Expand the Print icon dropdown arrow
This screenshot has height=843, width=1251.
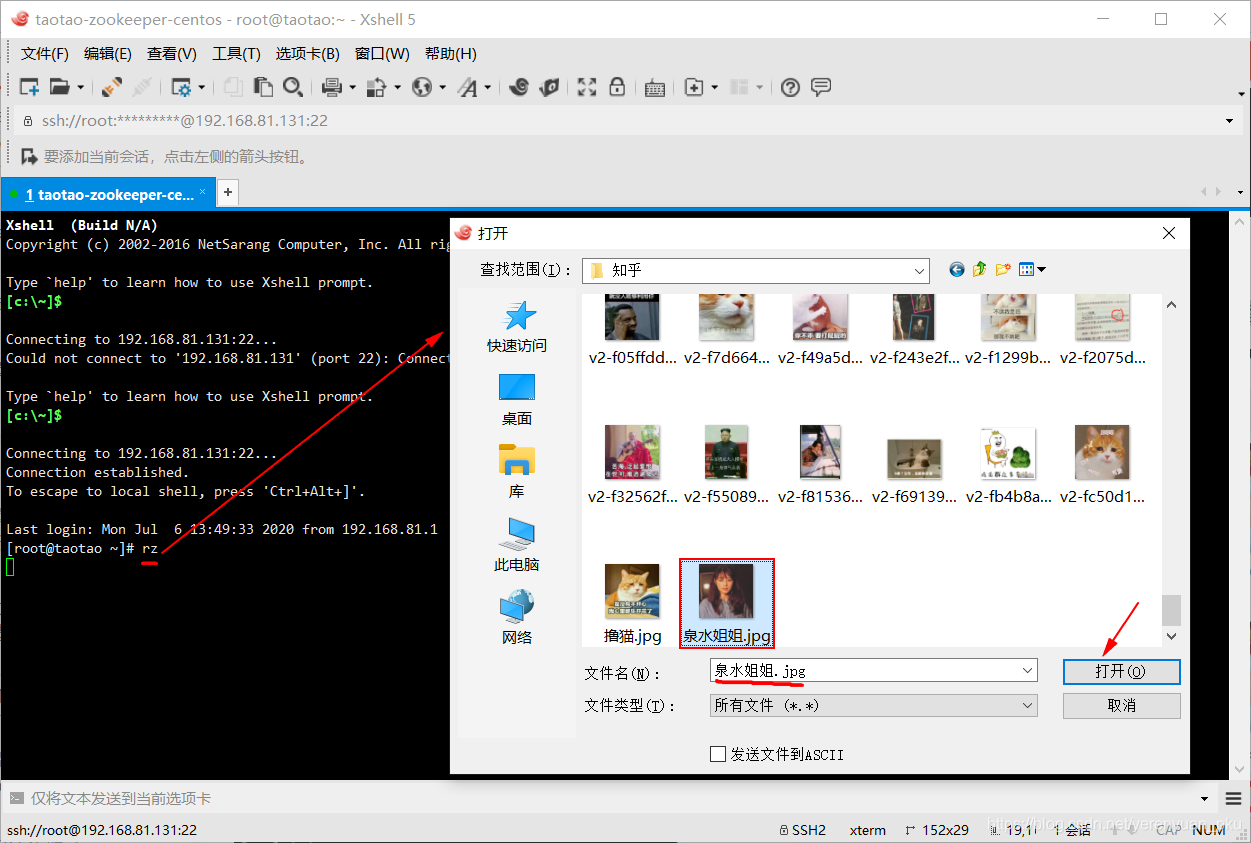[x=352, y=88]
